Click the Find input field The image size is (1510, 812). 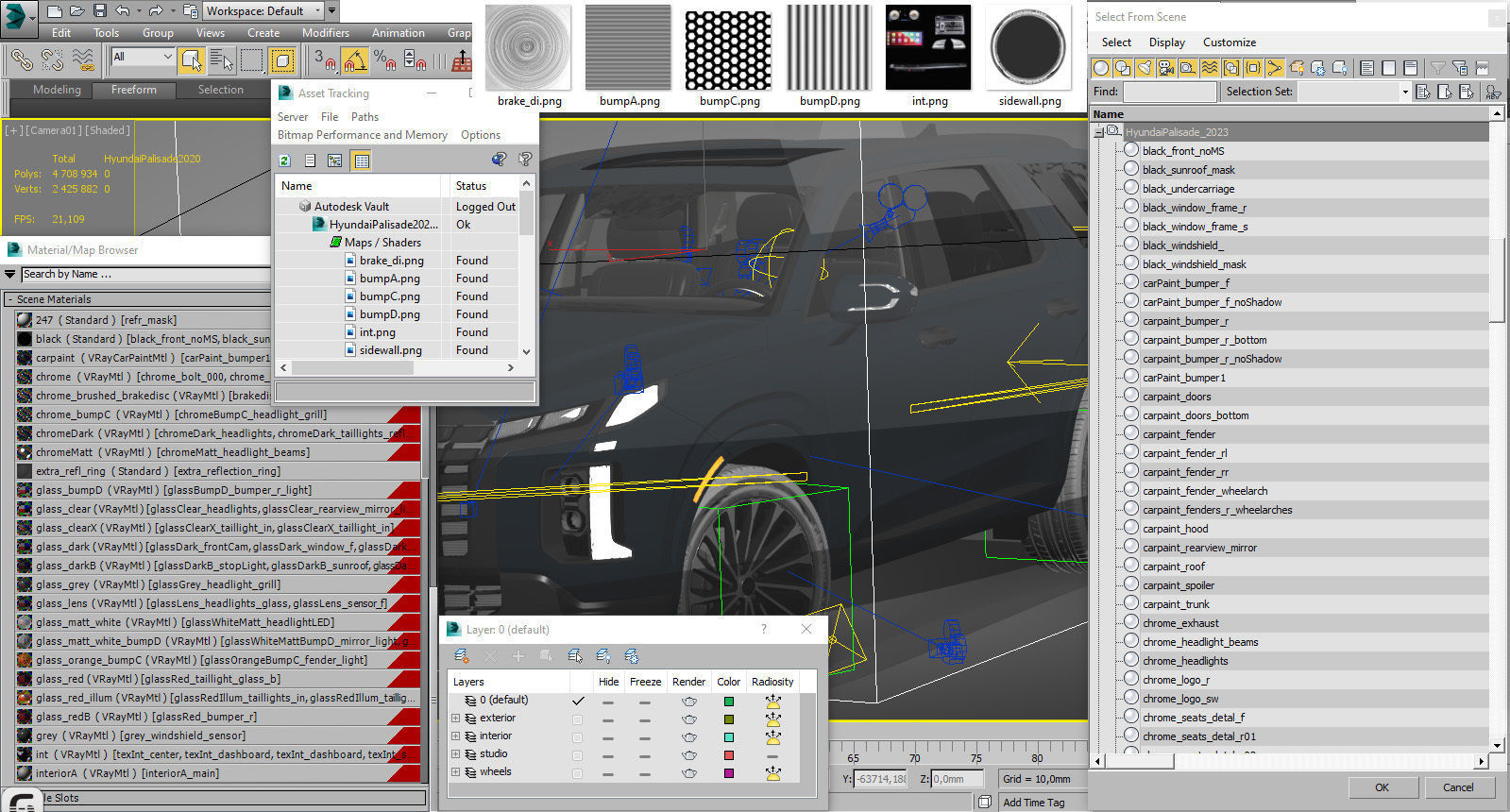click(1169, 92)
